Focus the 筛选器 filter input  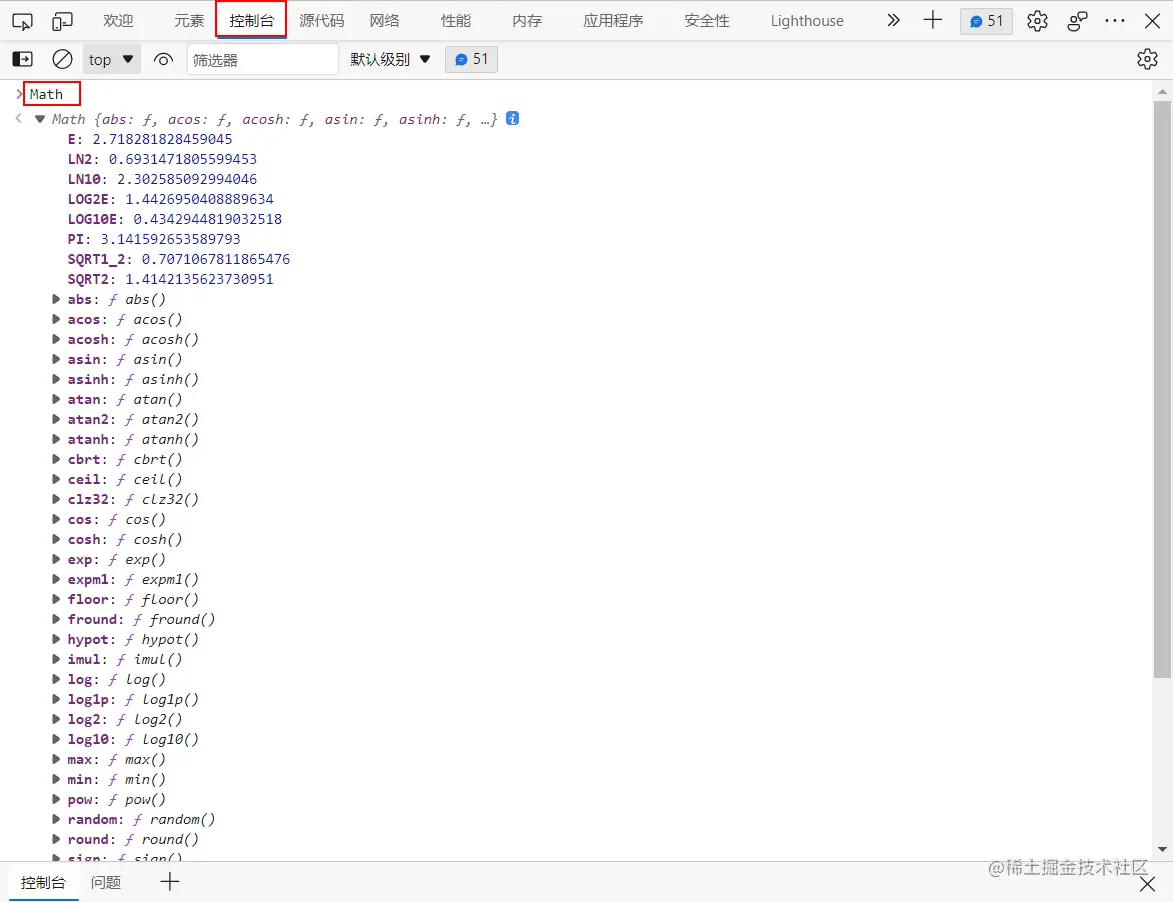pyautogui.click(x=263, y=59)
